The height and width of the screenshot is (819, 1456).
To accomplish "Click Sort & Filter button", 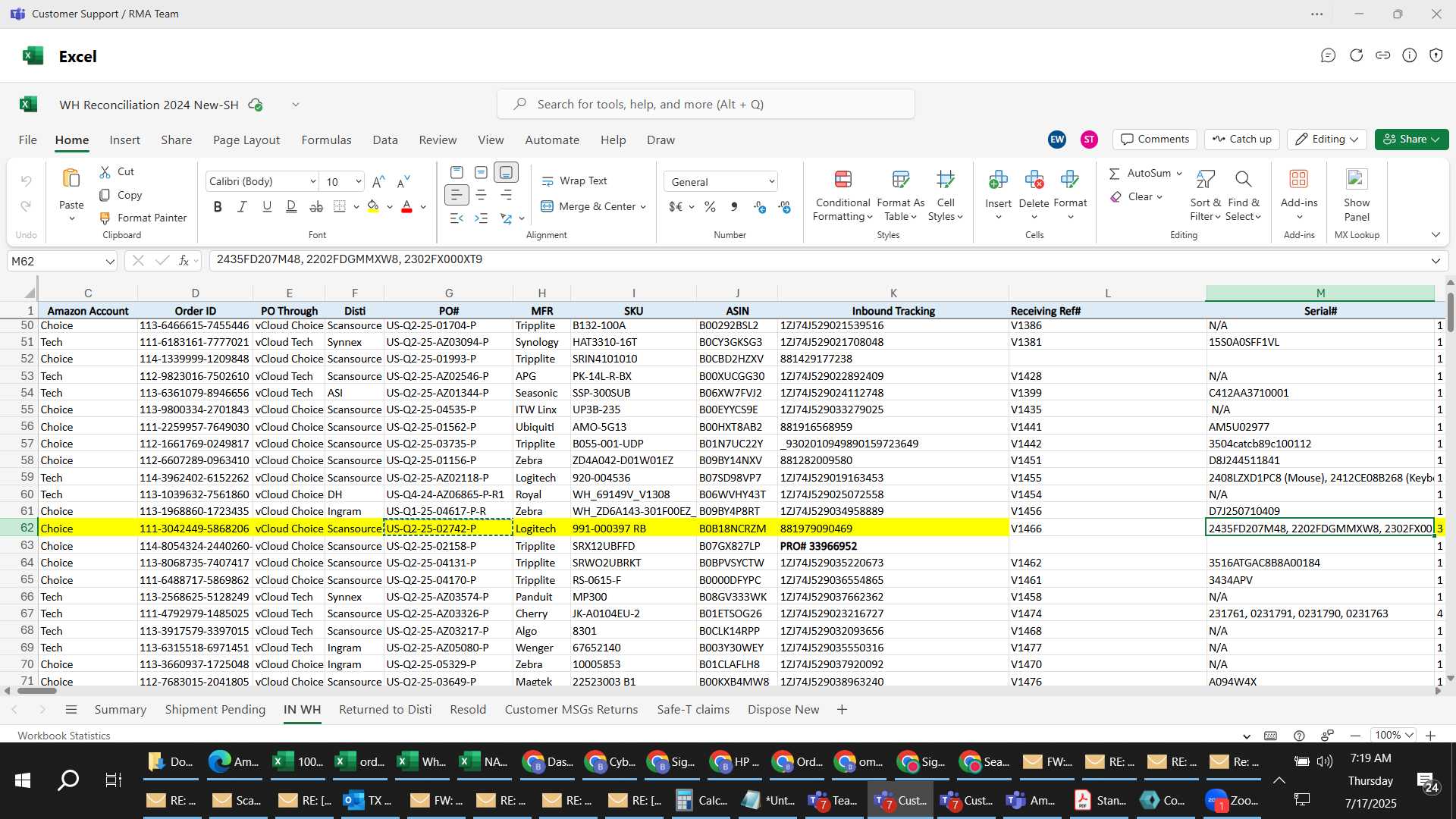I will point(1205,196).
